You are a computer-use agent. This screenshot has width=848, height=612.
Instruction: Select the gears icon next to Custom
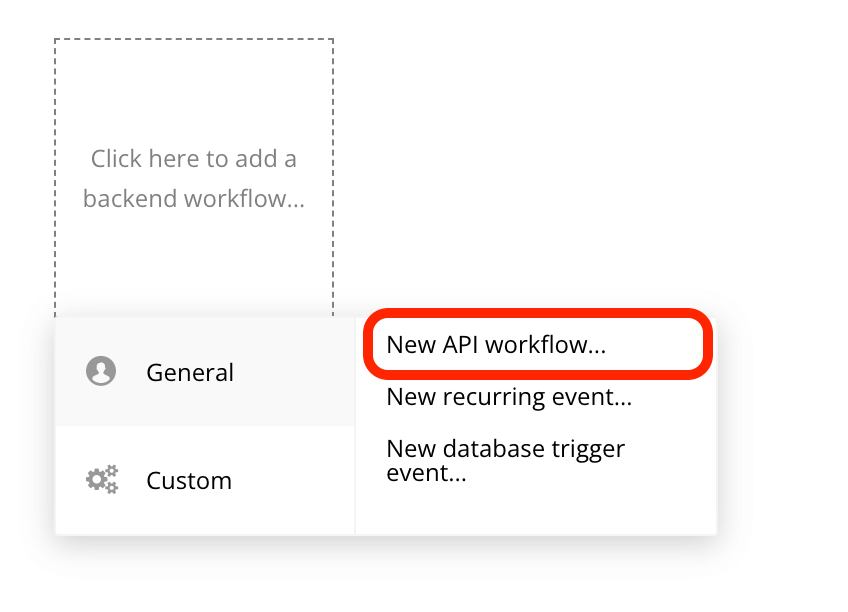[100, 480]
